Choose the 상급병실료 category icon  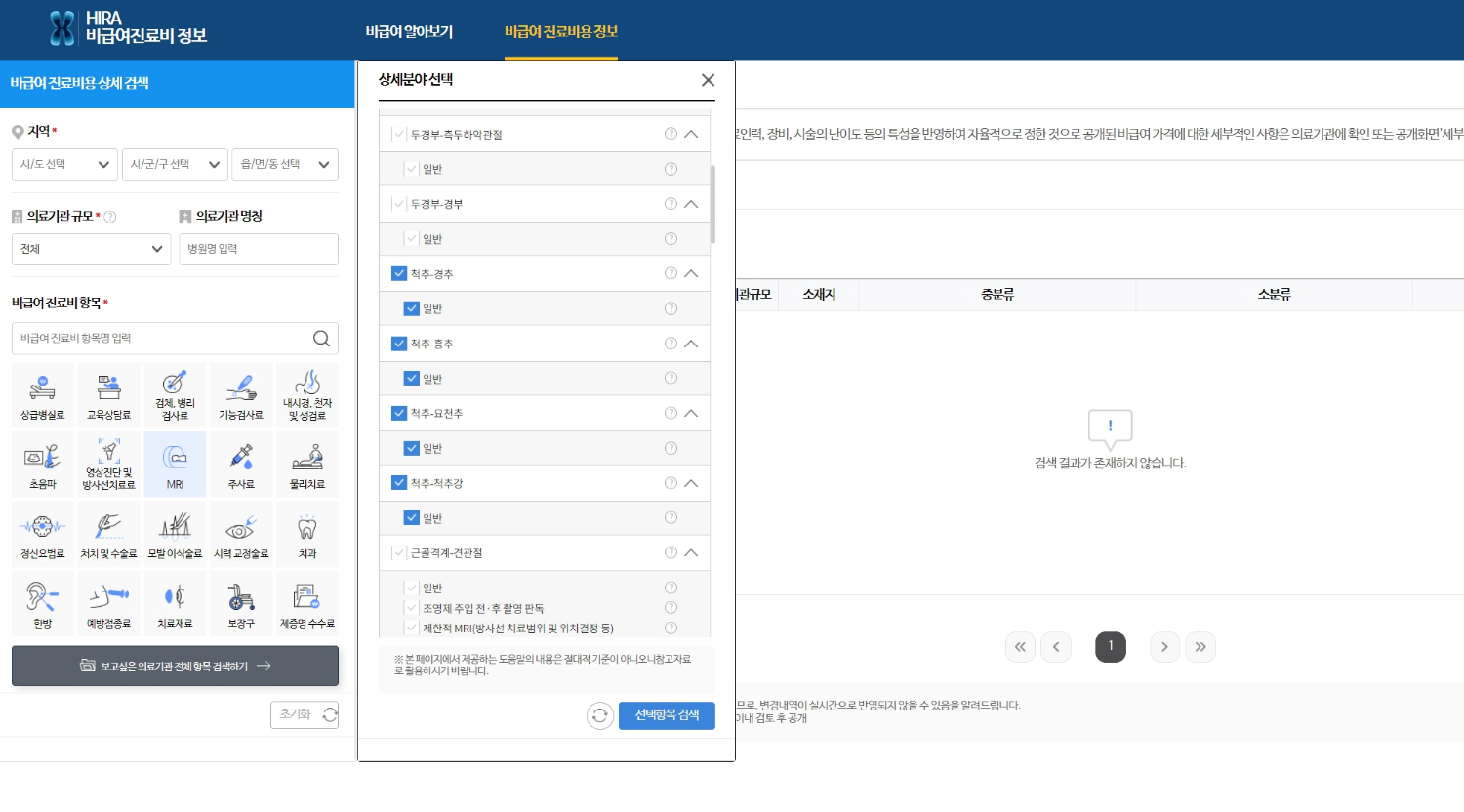(x=42, y=394)
